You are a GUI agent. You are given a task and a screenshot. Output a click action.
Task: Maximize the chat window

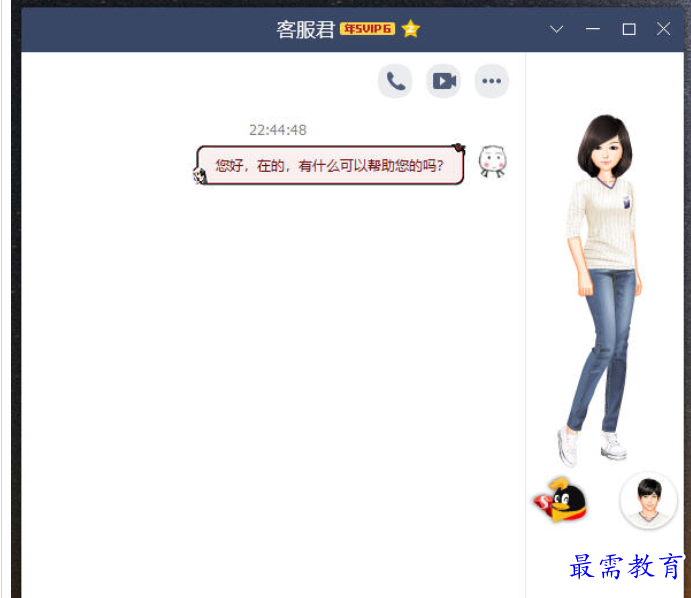(x=629, y=30)
